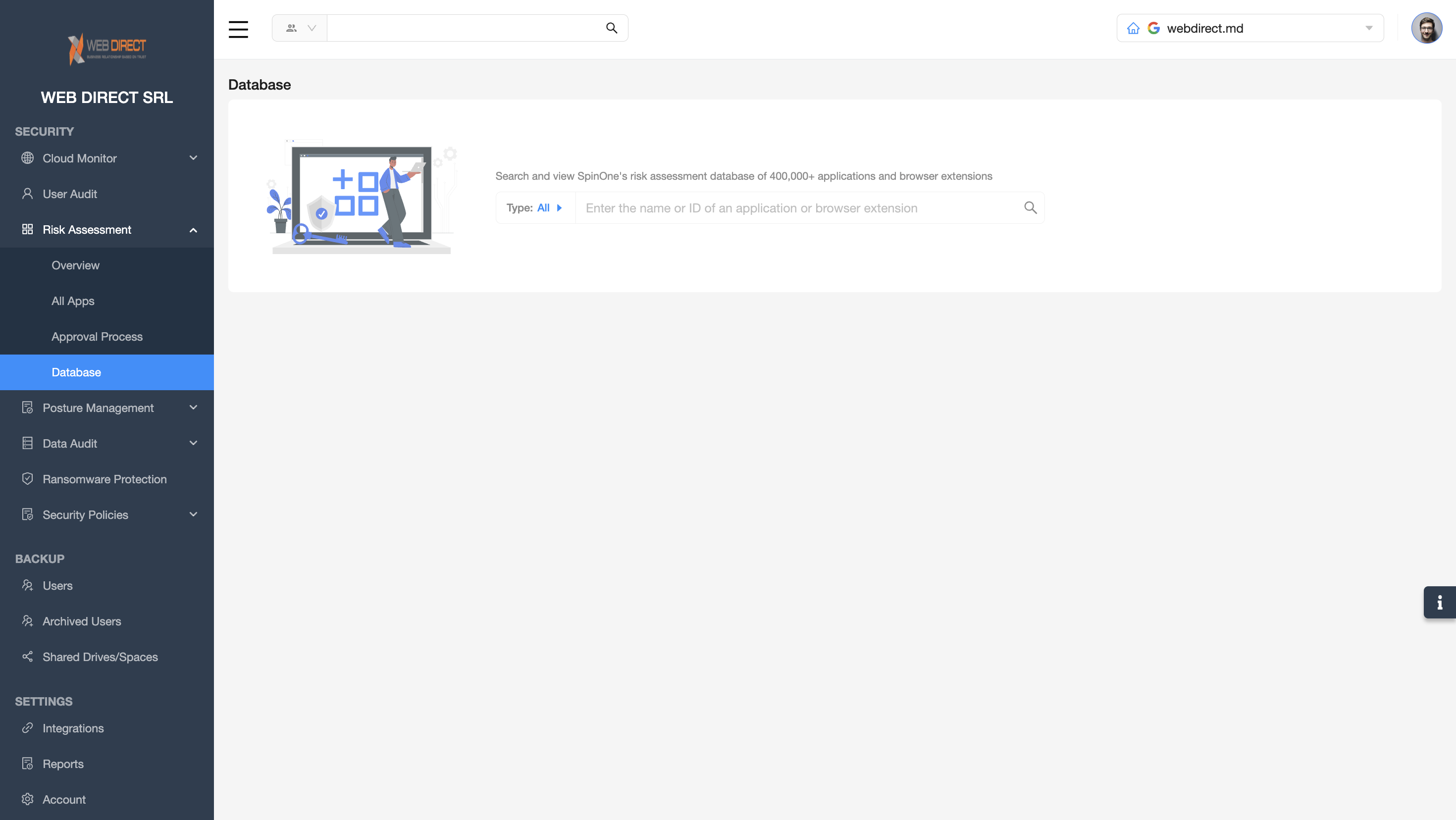The width and height of the screenshot is (1456, 820).
Task: Open the user-type search scope dropdown
Action: coord(300,28)
